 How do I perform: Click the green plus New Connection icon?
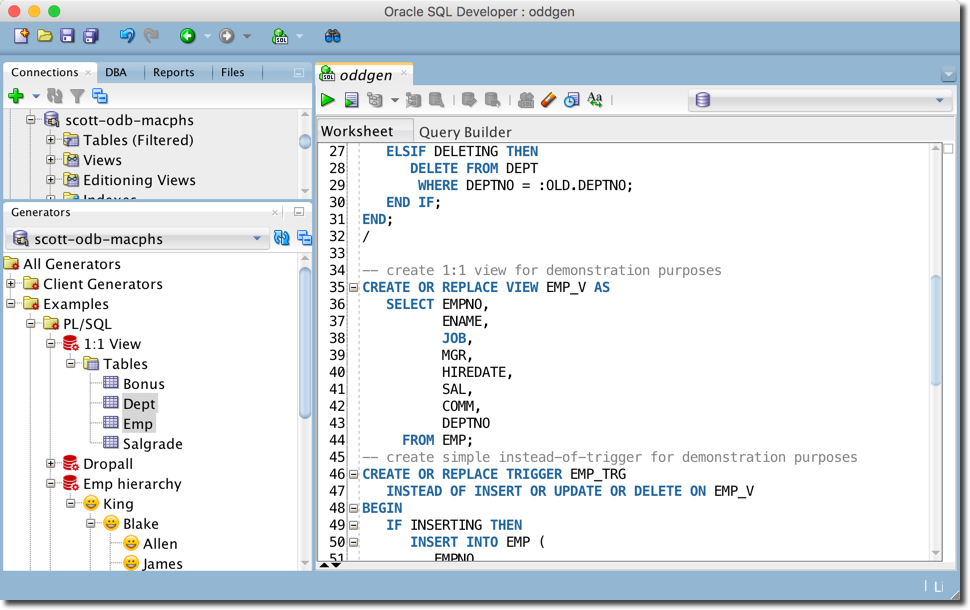[15, 96]
